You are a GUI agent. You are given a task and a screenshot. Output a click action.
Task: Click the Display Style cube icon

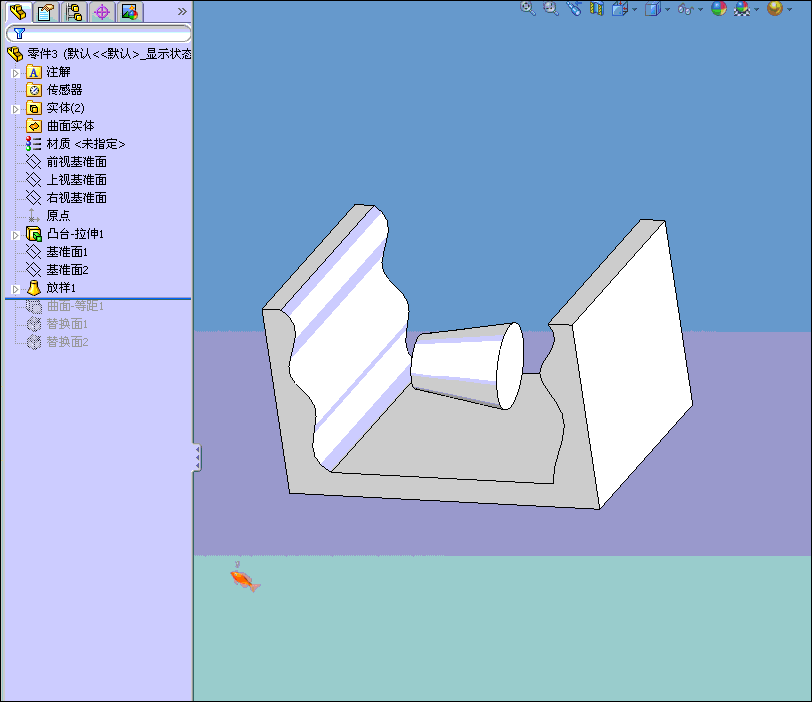pyautogui.click(x=652, y=8)
